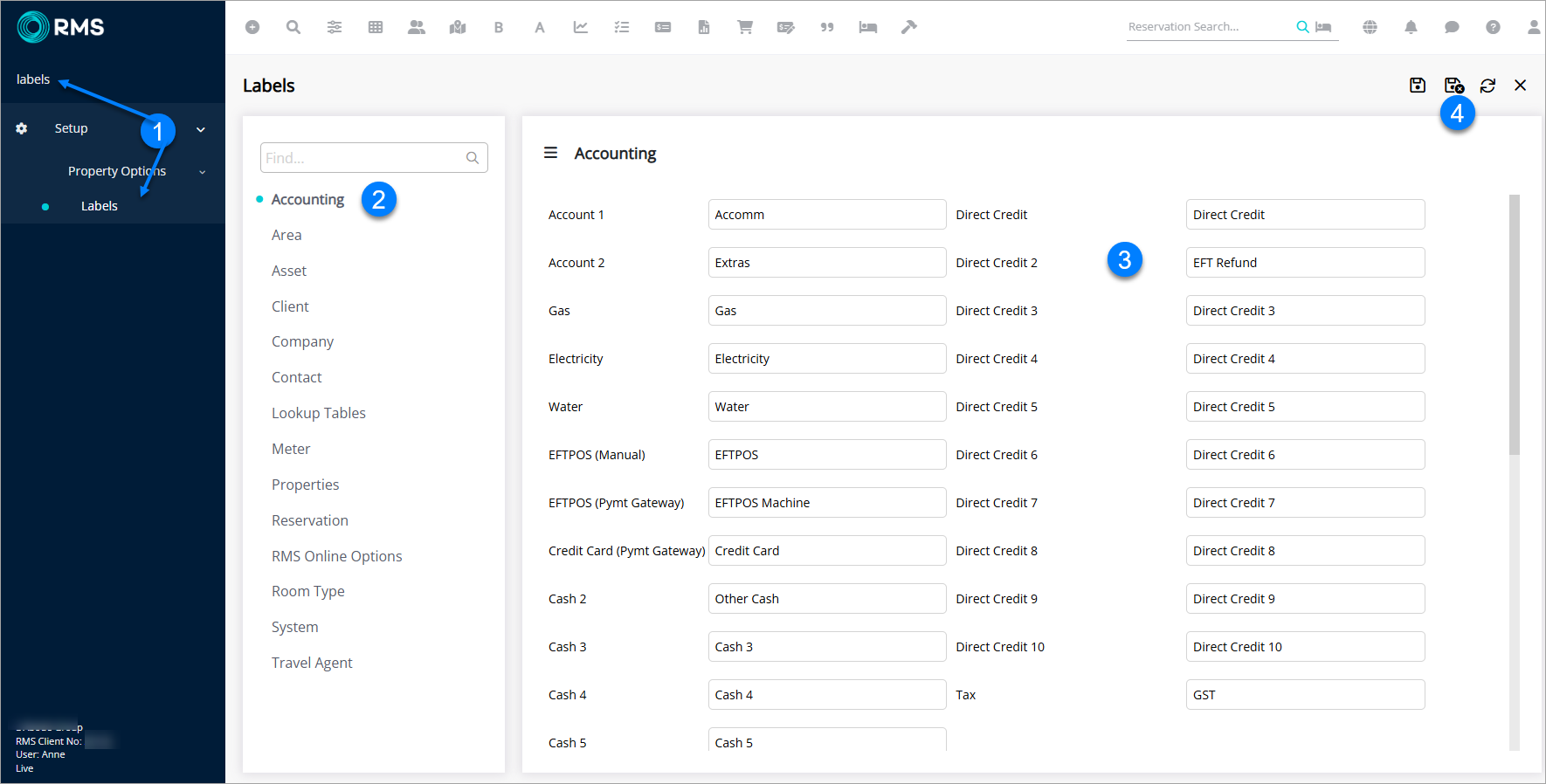Collapse the Setup menu chevron

coord(201,129)
